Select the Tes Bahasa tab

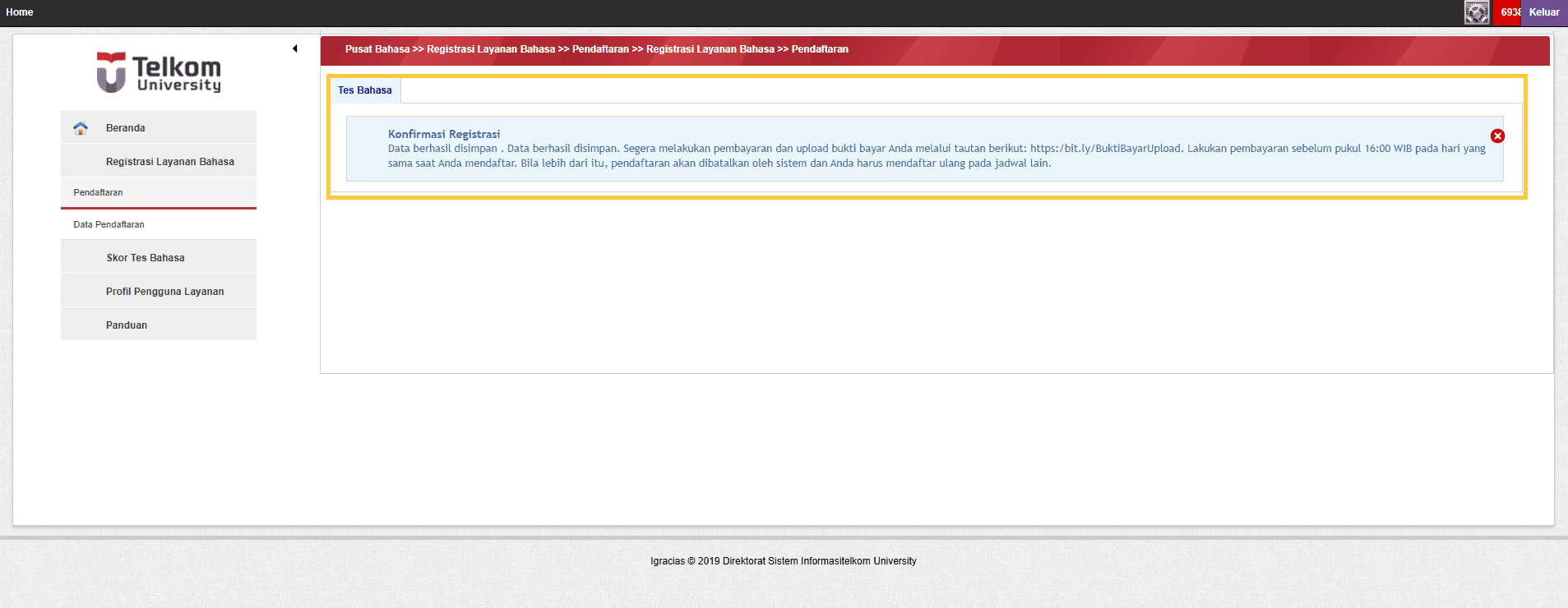365,90
